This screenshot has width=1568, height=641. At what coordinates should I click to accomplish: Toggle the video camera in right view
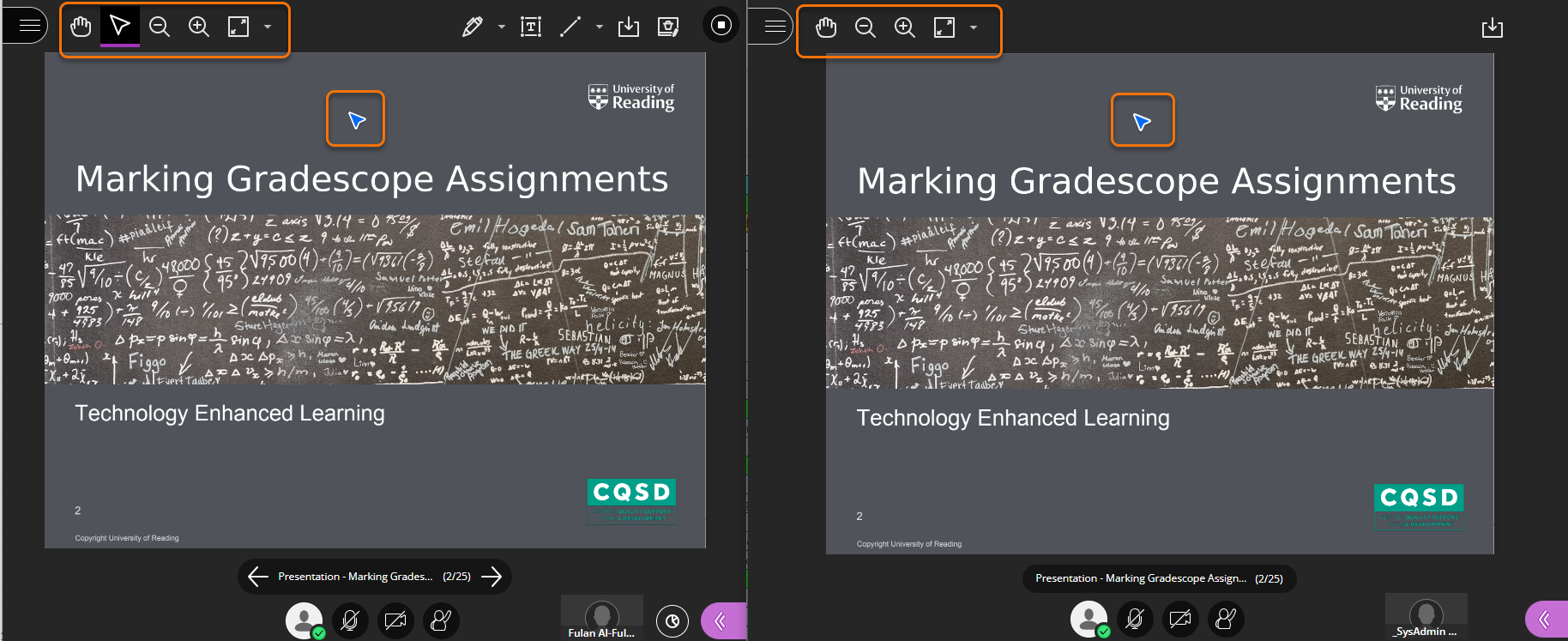point(1180,618)
